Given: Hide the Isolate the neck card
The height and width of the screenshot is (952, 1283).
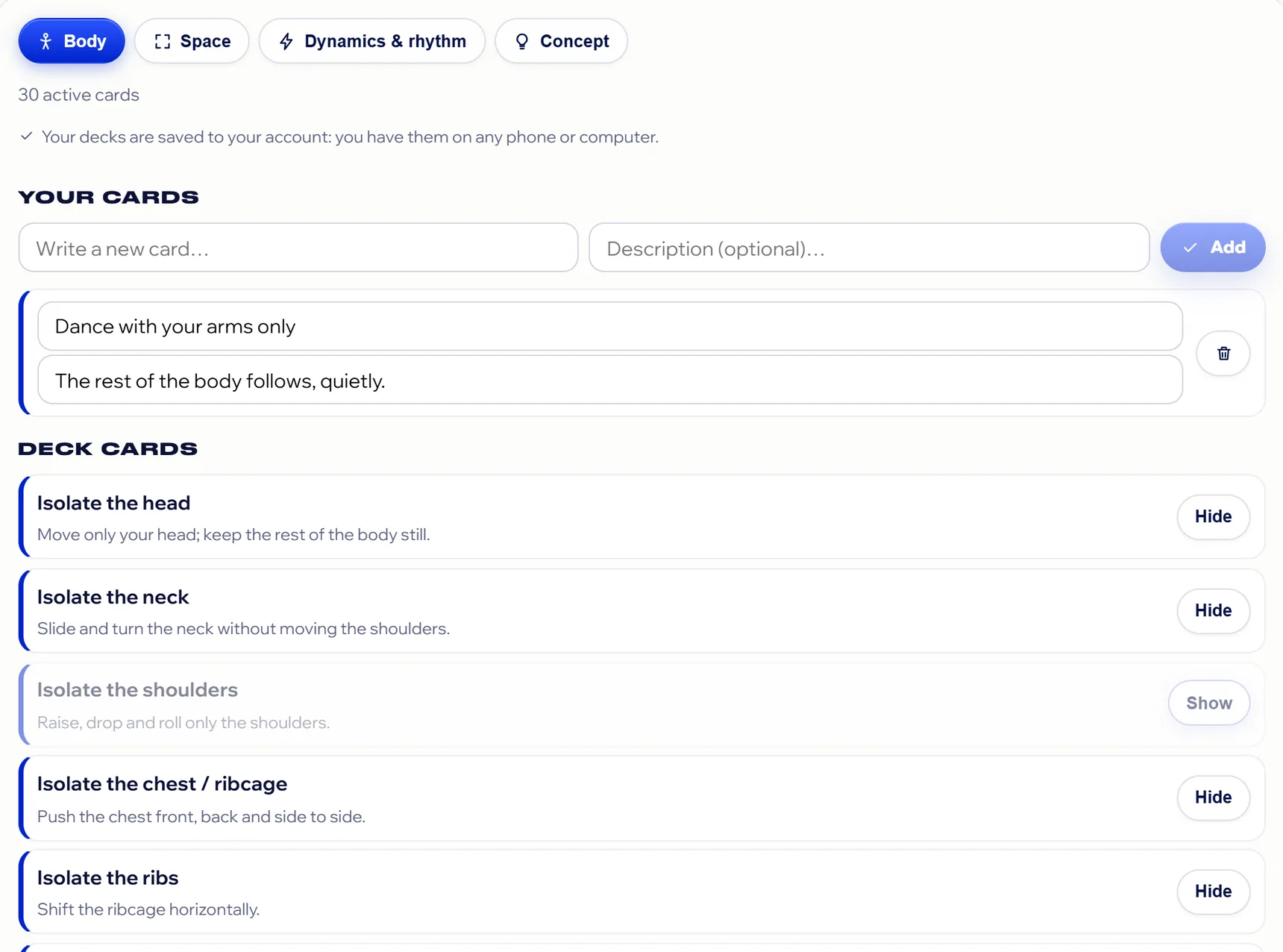Looking at the screenshot, I should coord(1213,610).
